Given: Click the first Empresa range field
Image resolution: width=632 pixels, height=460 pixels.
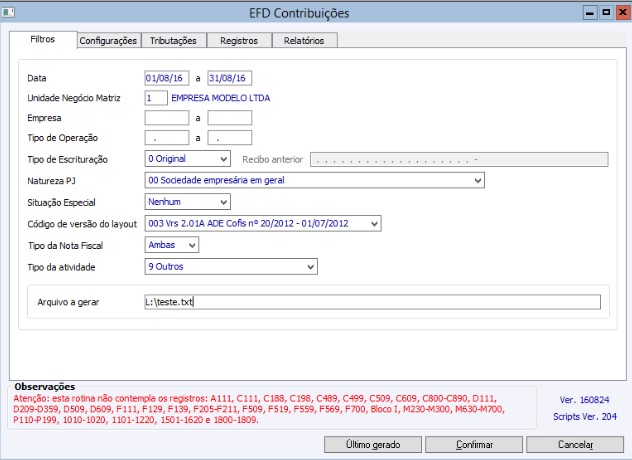Looking at the screenshot, I should click(167, 118).
